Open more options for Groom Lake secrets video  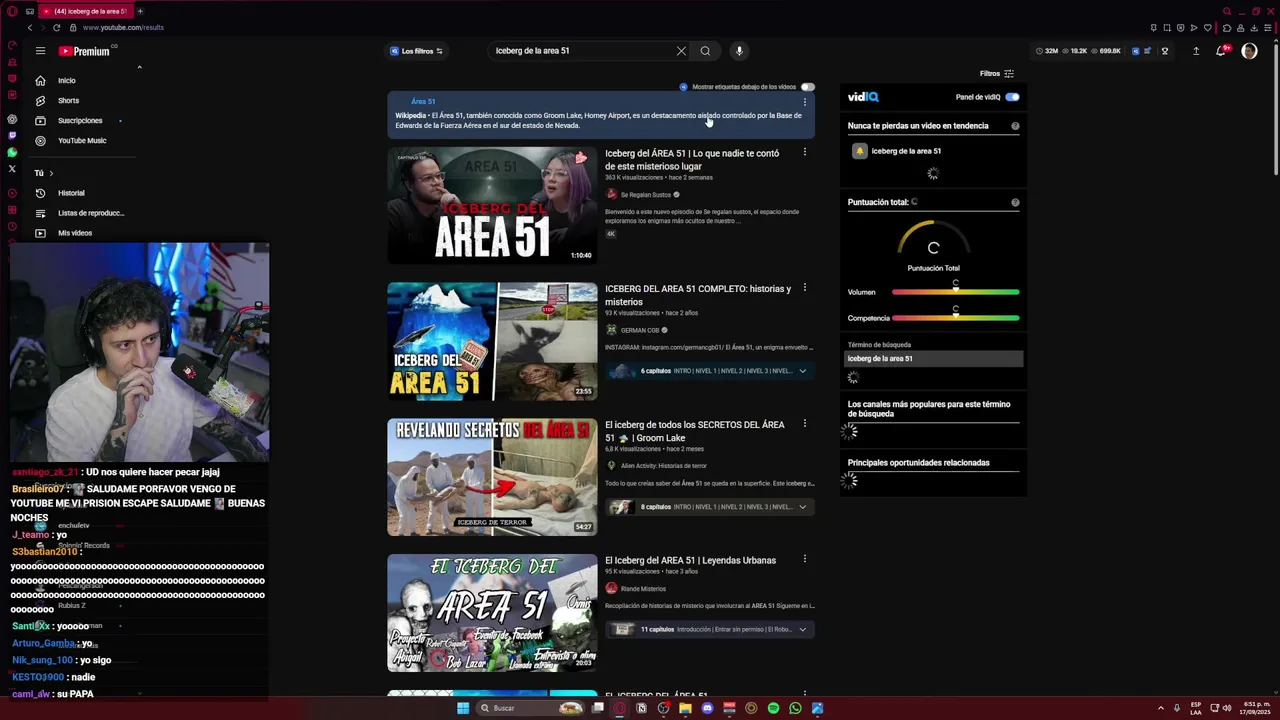[805, 424]
